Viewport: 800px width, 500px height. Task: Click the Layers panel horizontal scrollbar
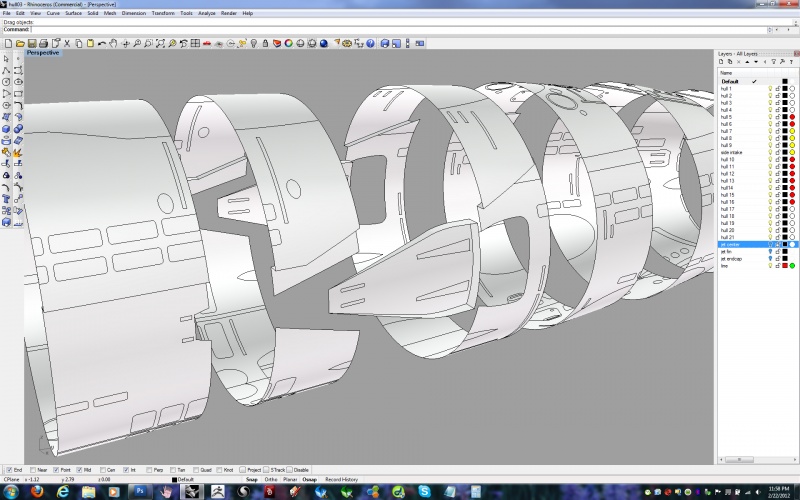(x=758, y=459)
